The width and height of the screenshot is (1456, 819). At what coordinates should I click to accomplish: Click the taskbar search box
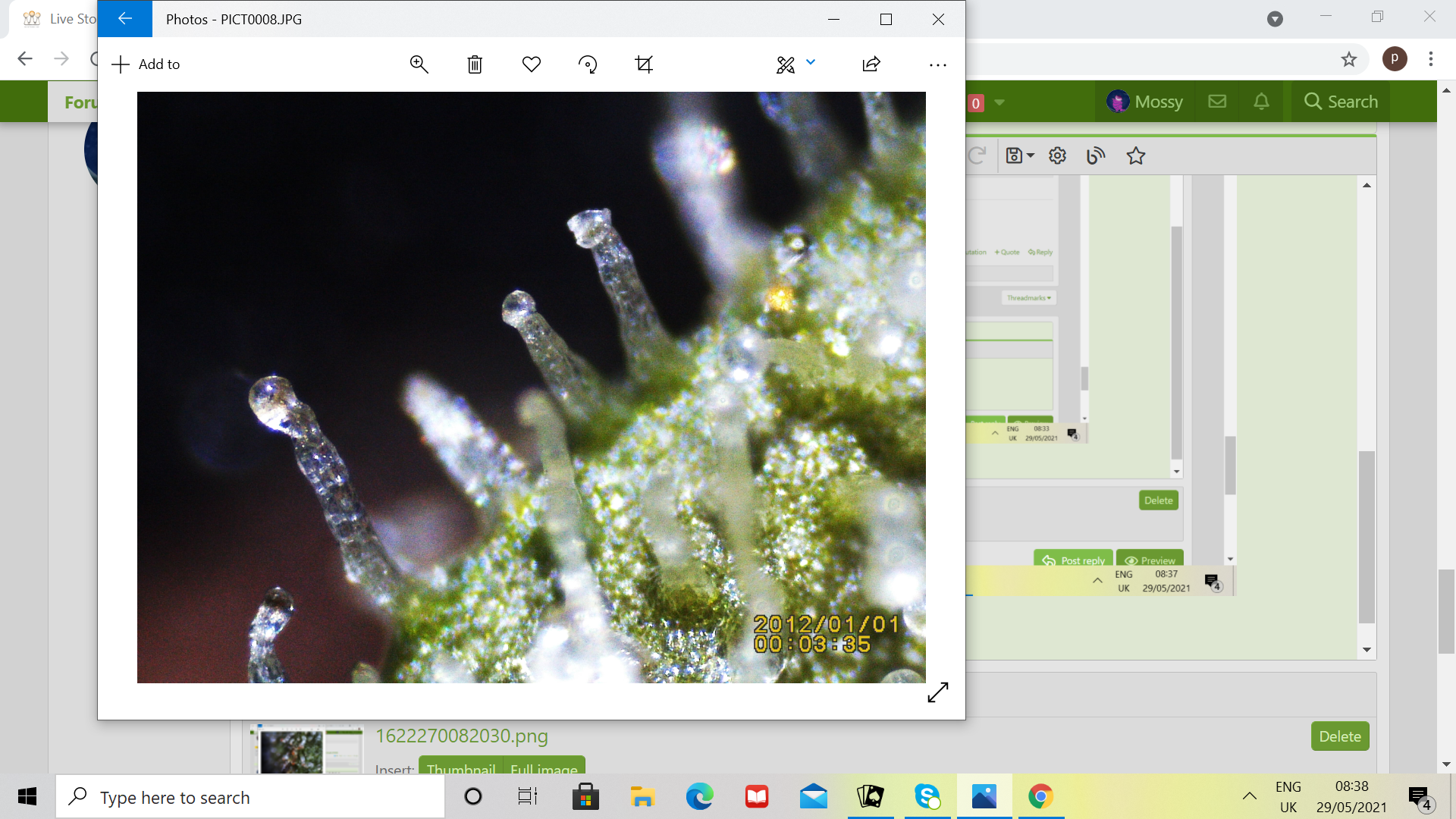250,797
